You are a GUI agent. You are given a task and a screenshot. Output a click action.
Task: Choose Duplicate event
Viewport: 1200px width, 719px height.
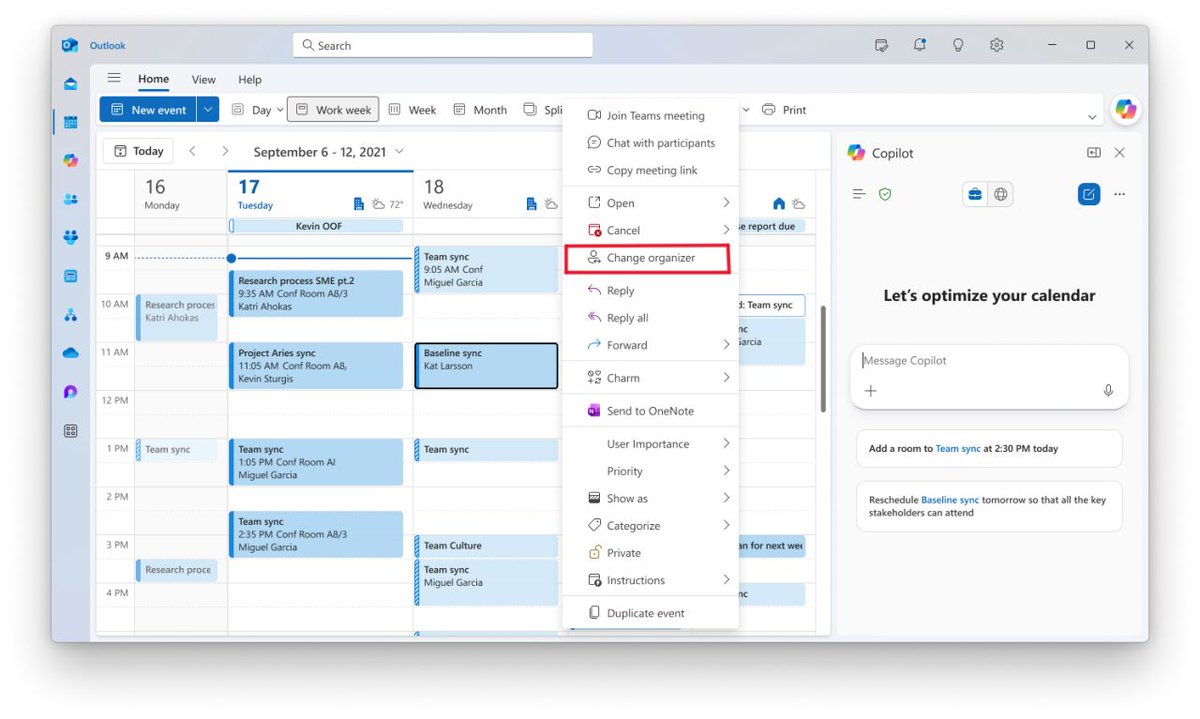(x=651, y=613)
